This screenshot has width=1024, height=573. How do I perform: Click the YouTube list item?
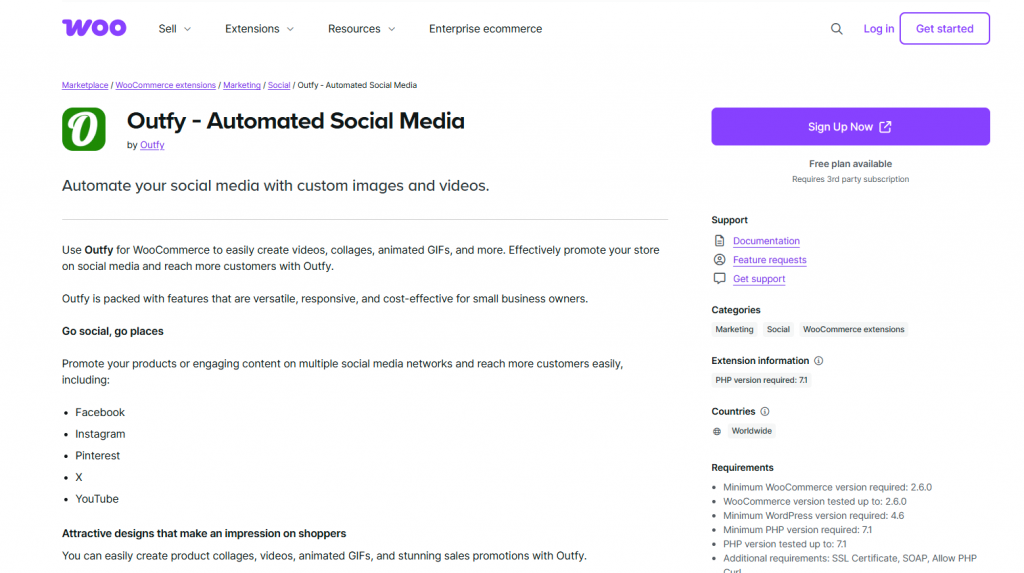97,499
